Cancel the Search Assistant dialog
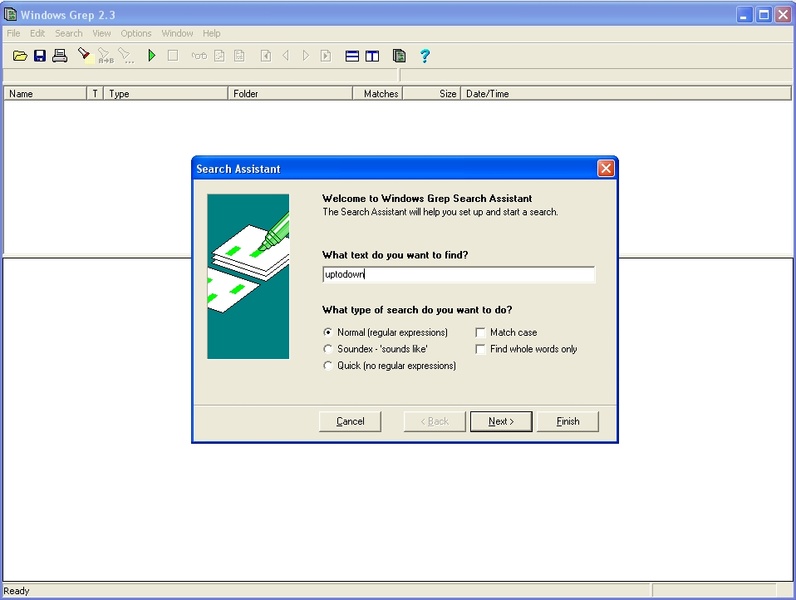 [x=350, y=421]
